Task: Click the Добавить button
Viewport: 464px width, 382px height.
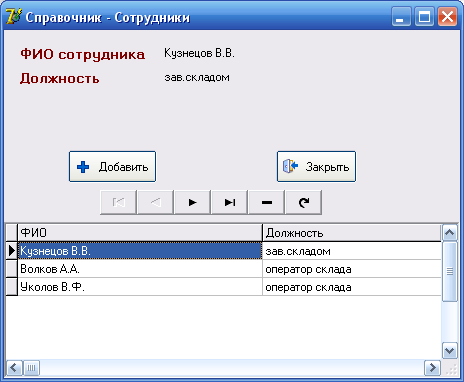Action: 112,166
